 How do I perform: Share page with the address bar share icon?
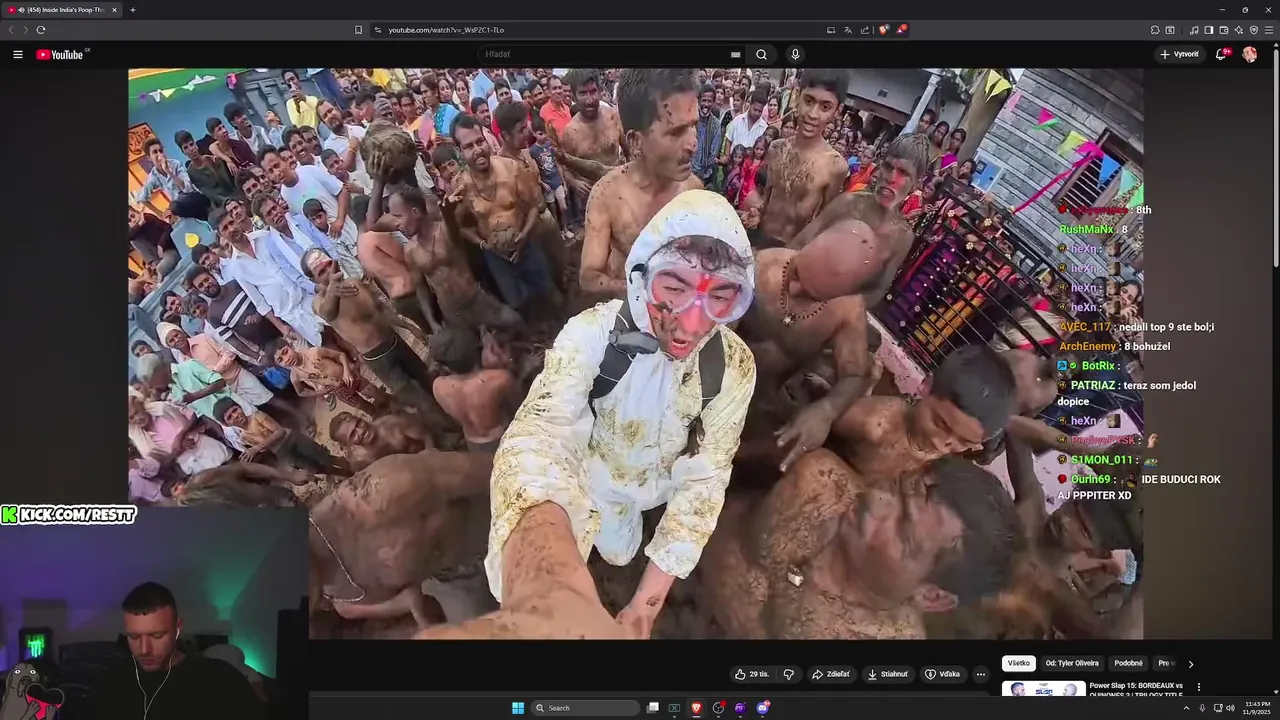[x=865, y=30]
